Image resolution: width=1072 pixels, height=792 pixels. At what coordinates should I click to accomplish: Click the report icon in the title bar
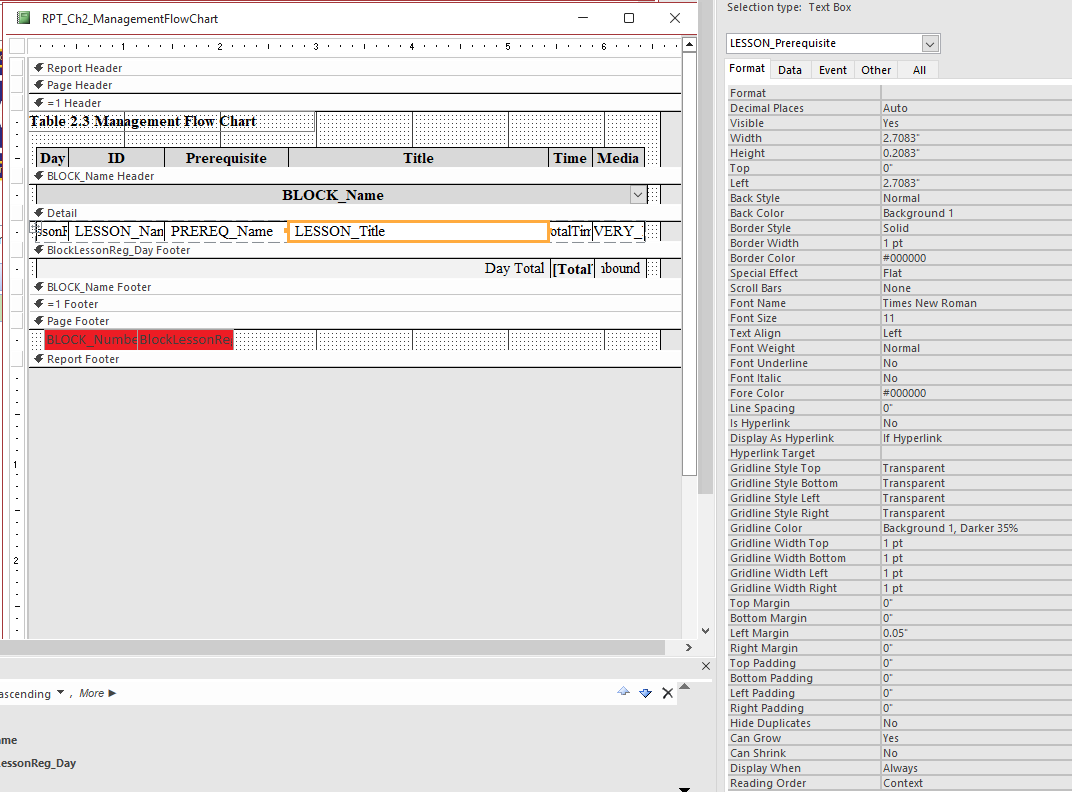(x=24, y=18)
